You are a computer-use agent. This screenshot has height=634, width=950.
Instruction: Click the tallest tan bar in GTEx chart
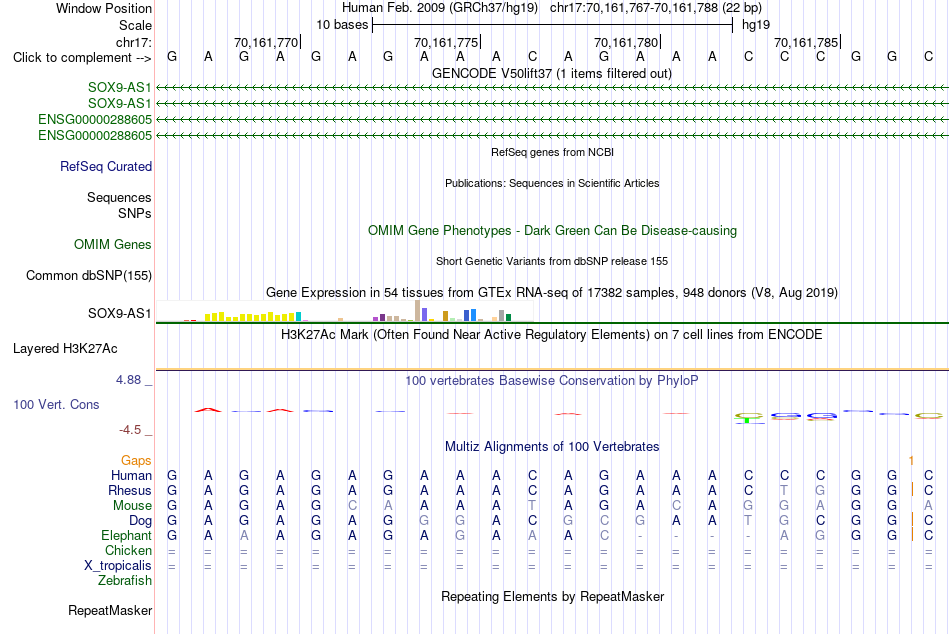417,310
